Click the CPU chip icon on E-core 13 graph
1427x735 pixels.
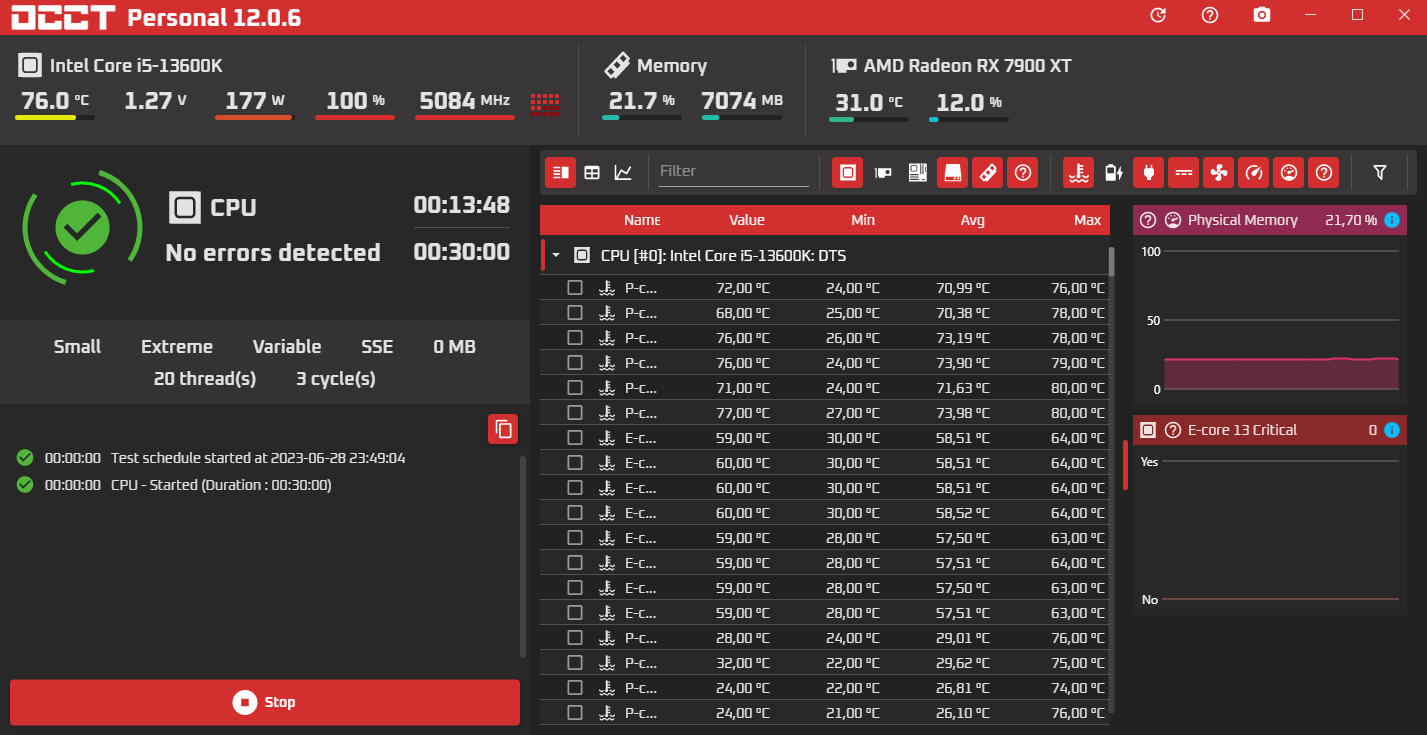coord(1148,430)
